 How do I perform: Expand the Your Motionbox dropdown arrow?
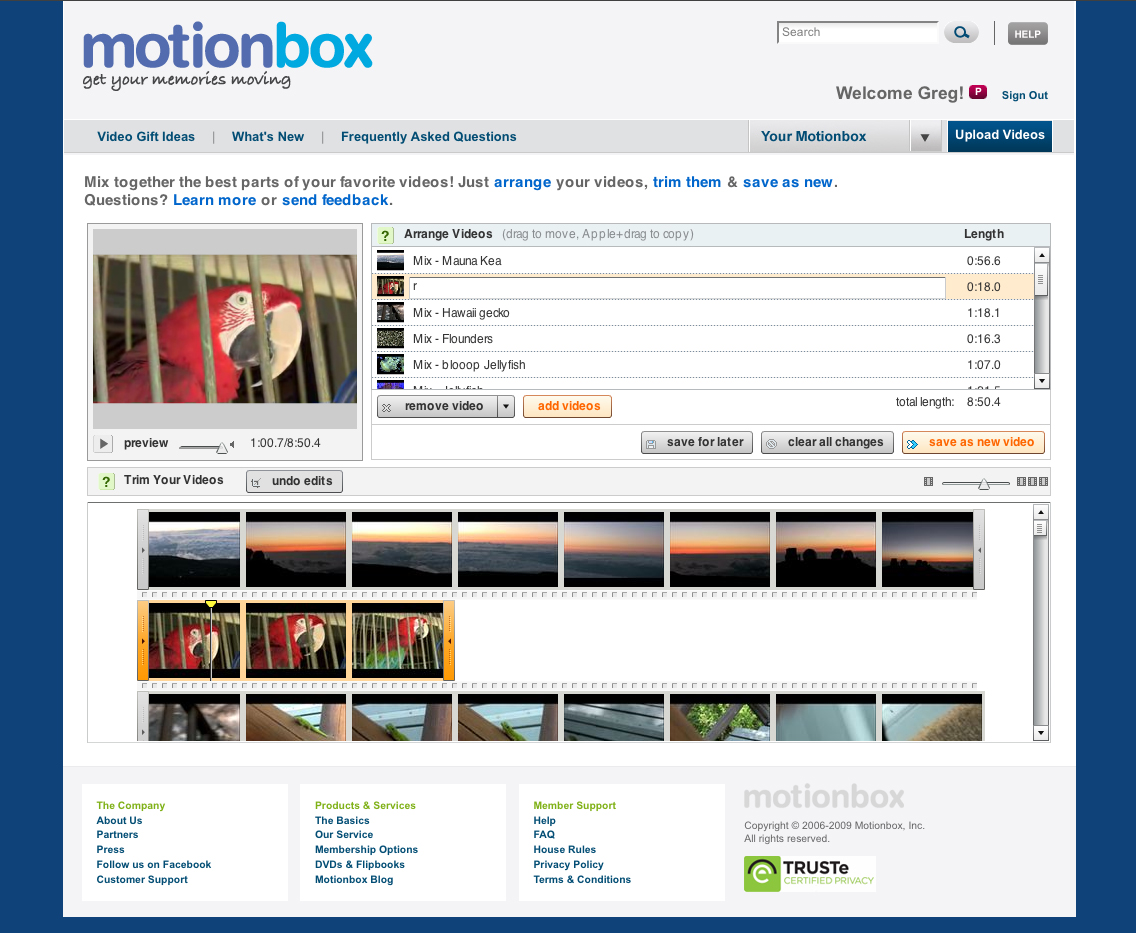[x=925, y=137]
